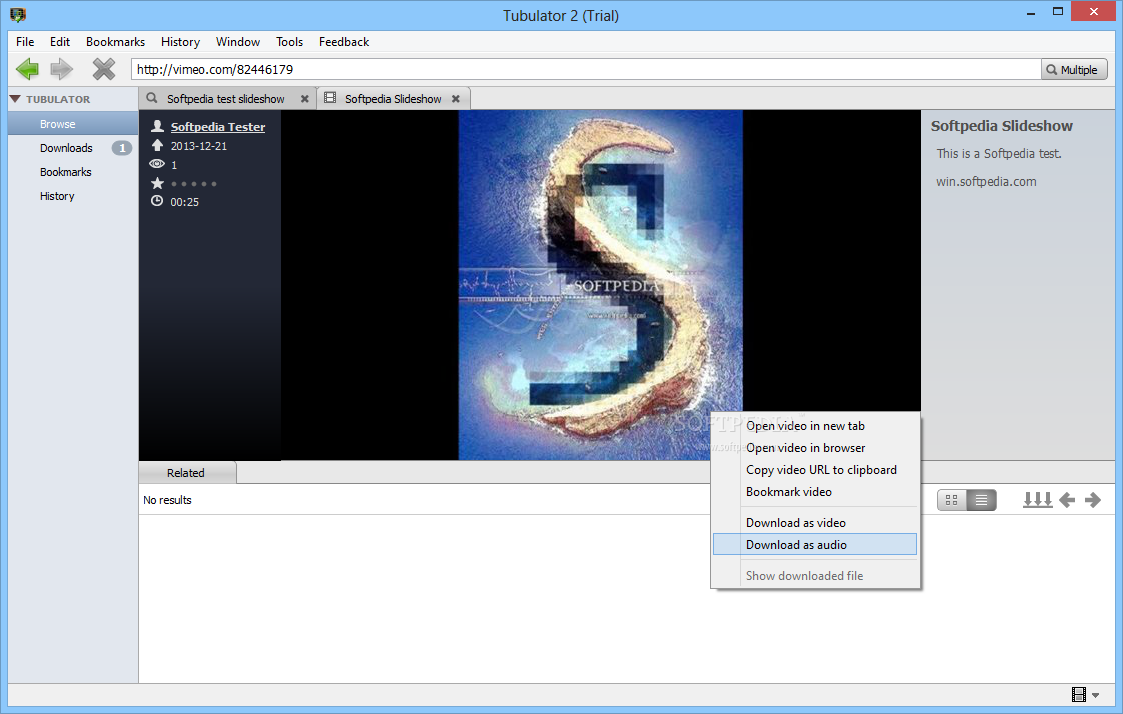Click the Softpedia Slideshow title heading
The width and height of the screenshot is (1123, 714).
pyautogui.click(x=1001, y=126)
